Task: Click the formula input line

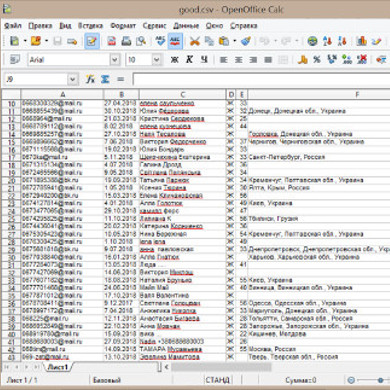Action: click(261, 79)
